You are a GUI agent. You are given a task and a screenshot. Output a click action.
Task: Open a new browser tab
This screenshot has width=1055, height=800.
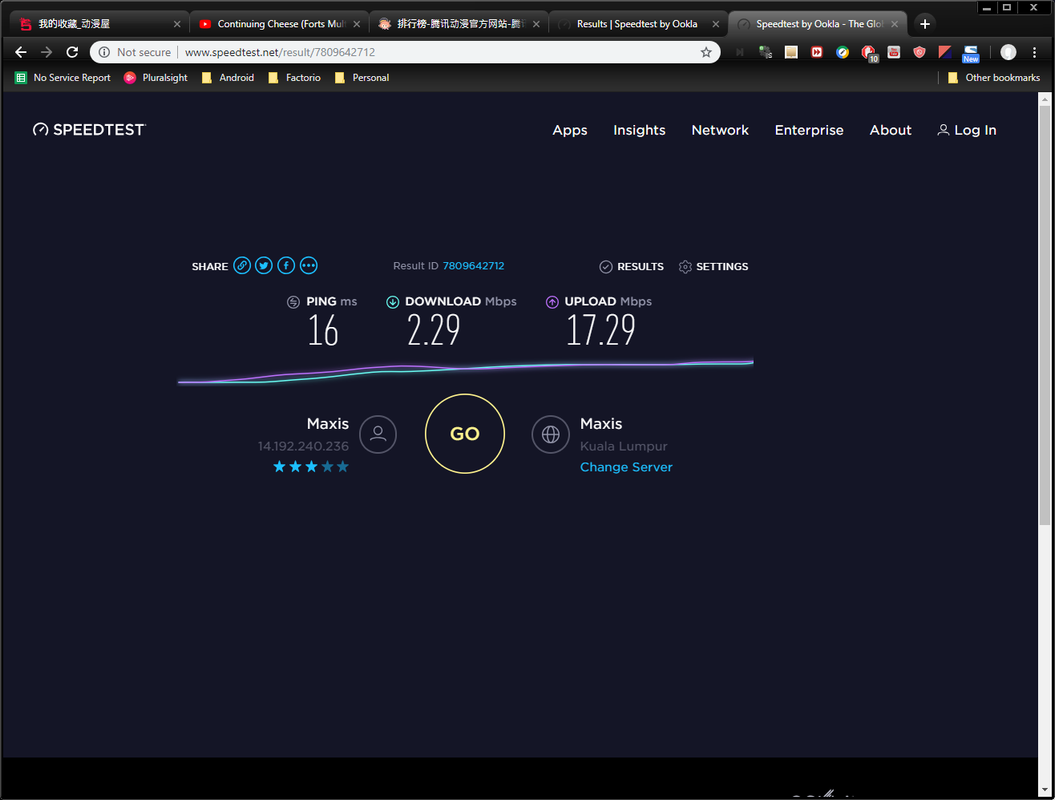(x=924, y=24)
